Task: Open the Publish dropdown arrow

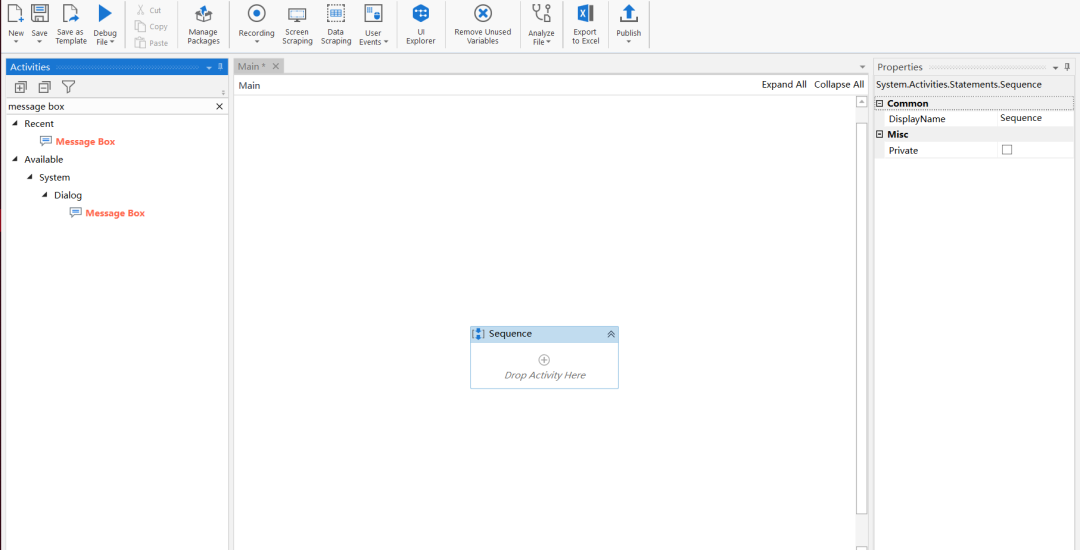Action: coord(628,42)
